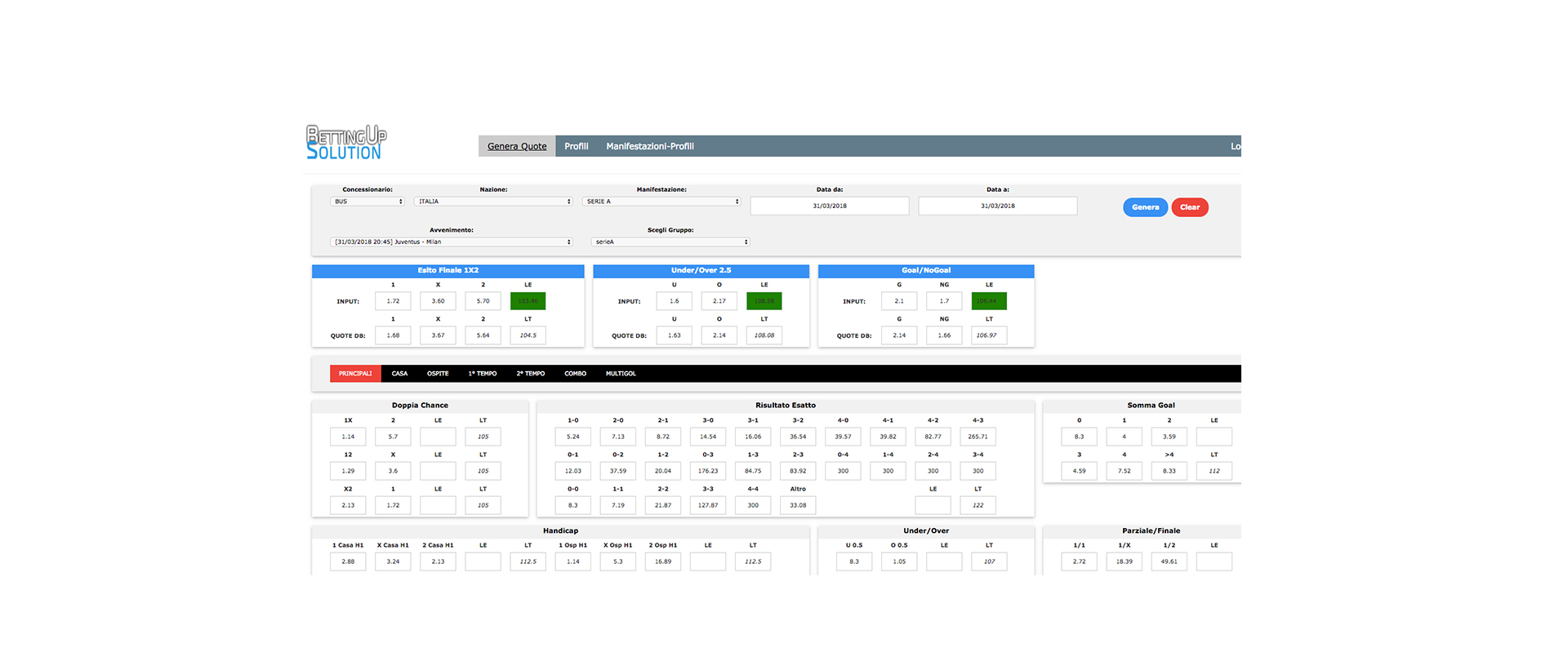Switch to the 1° TEMPO tab

[482, 374]
